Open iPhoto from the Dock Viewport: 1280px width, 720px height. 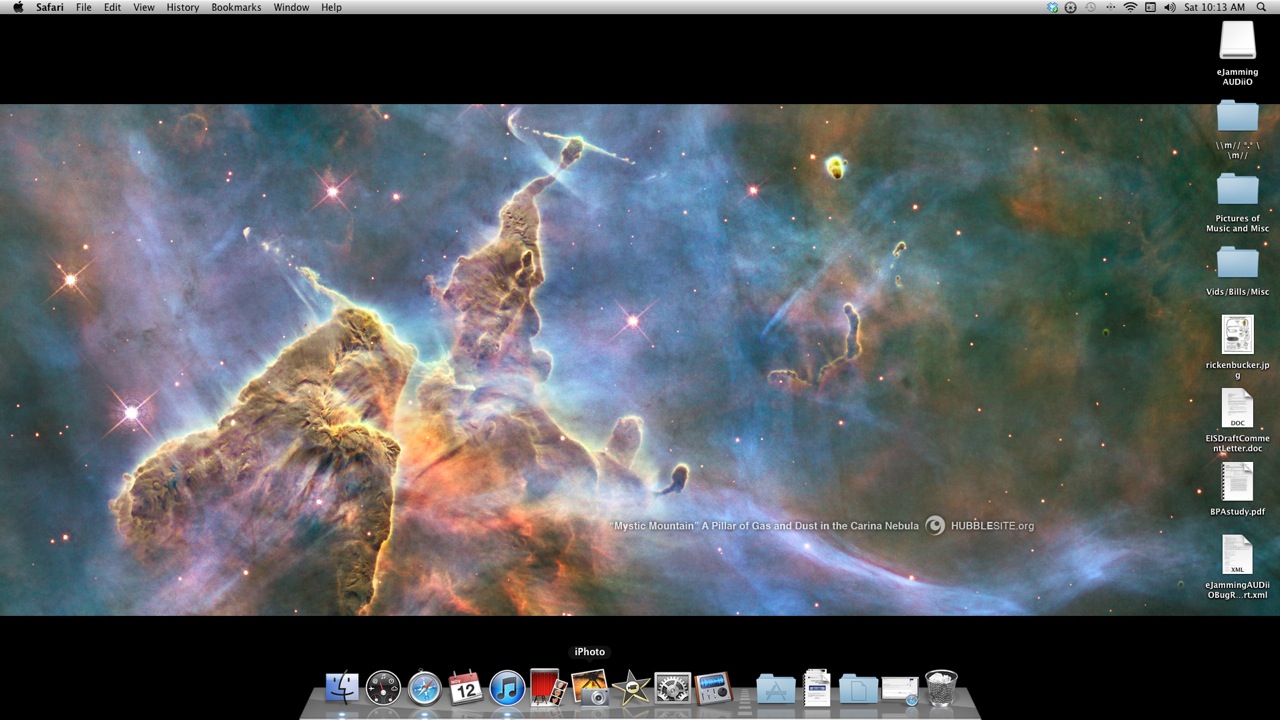[x=589, y=688]
